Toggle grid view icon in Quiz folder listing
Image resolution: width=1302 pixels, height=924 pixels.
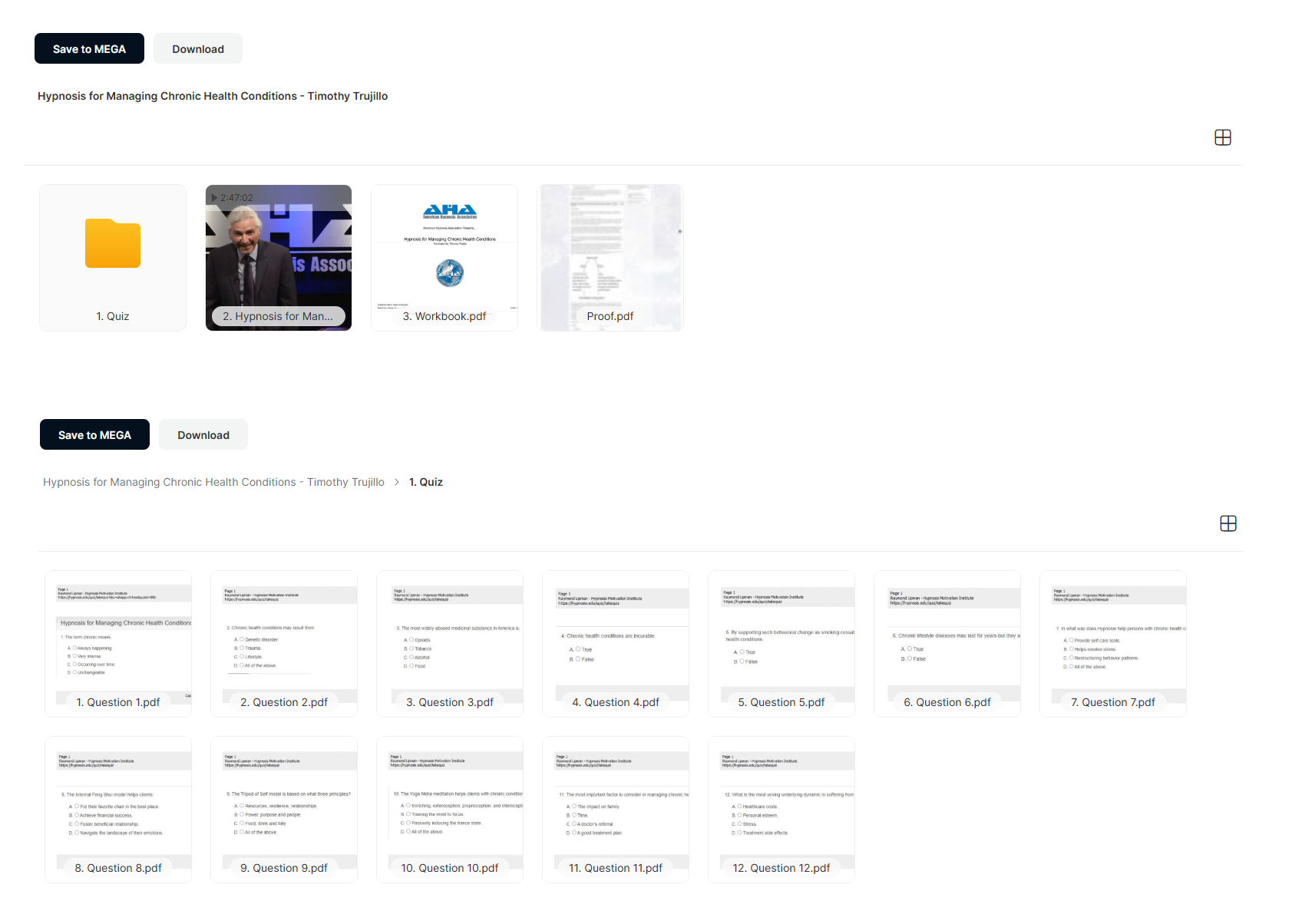pyautogui.click(x=1228, y=523)
